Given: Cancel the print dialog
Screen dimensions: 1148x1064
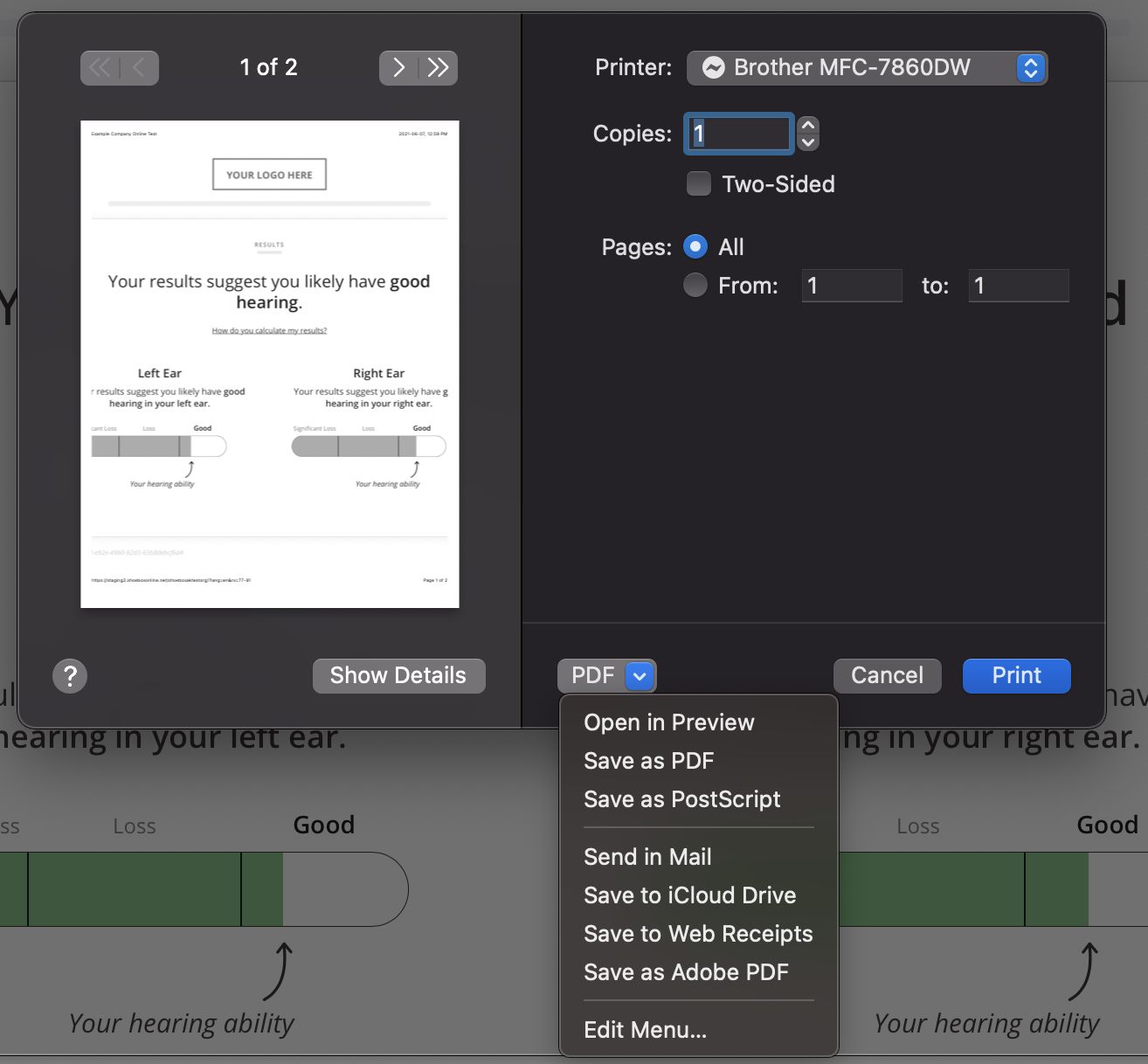Looking at the screenshot, I should [887, 675].
